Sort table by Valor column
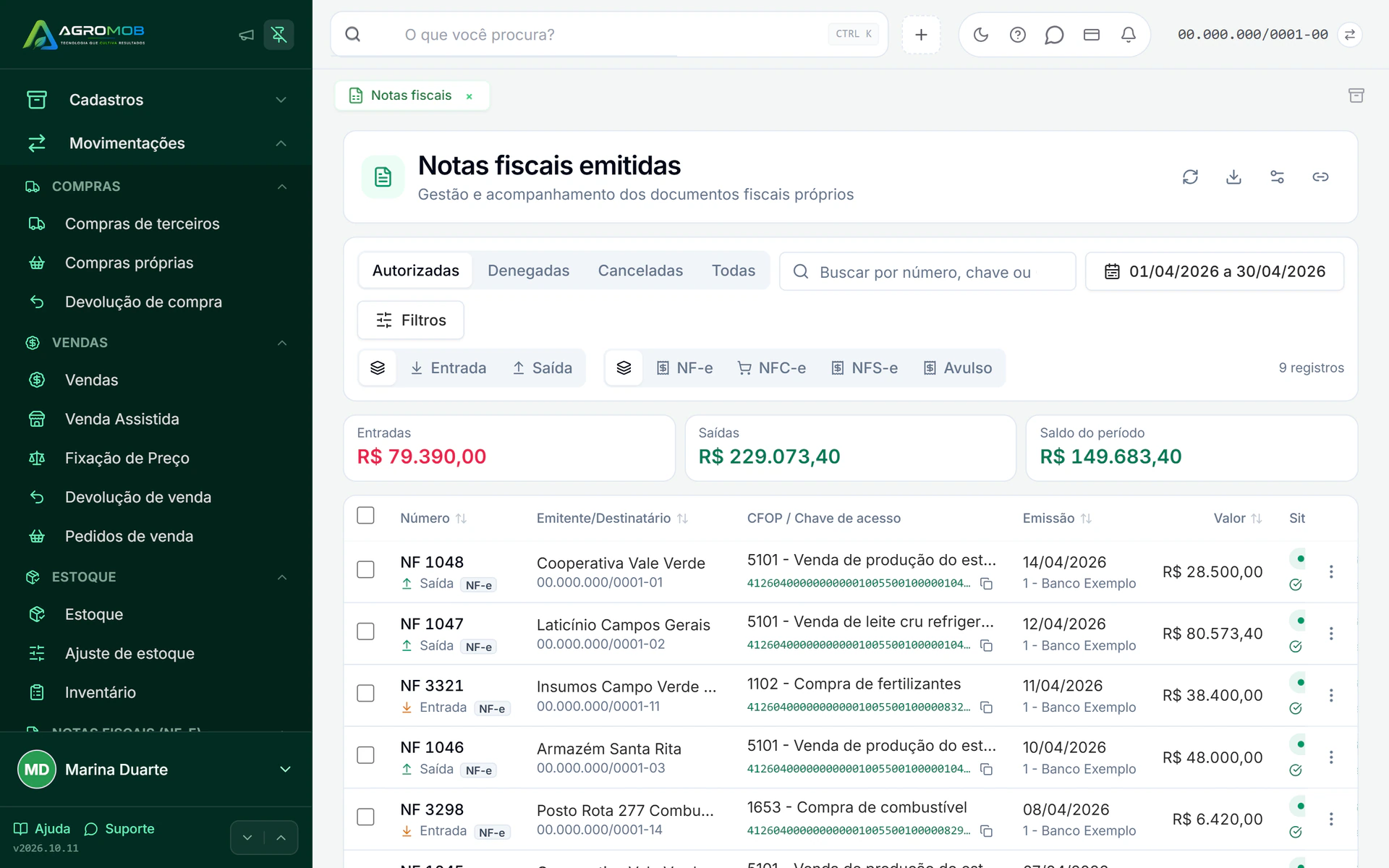The image size is (1389, 868). coord(1238,519)
